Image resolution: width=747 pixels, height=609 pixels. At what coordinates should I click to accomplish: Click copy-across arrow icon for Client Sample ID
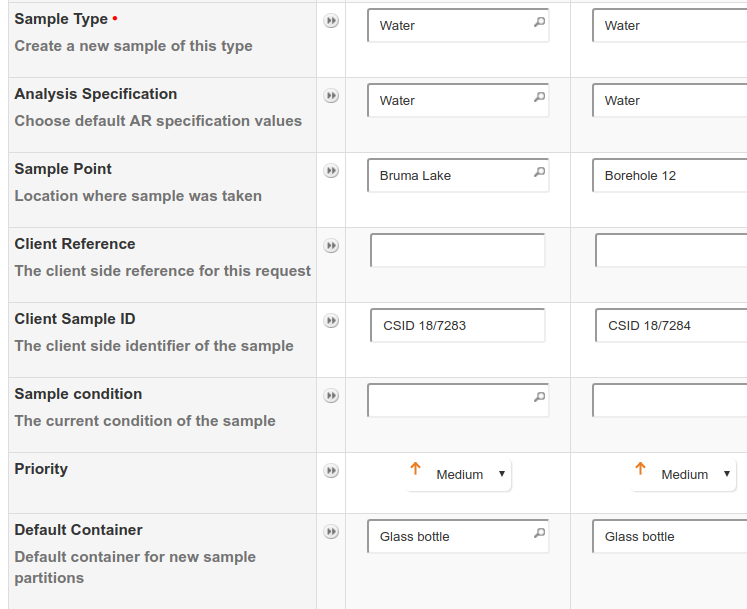click(331, 321)
